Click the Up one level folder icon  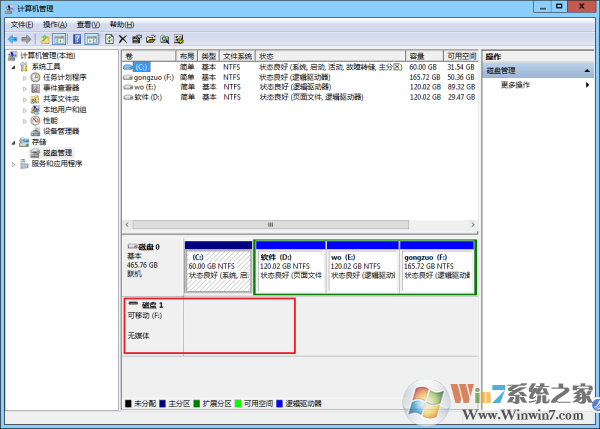tap(45, 39)
